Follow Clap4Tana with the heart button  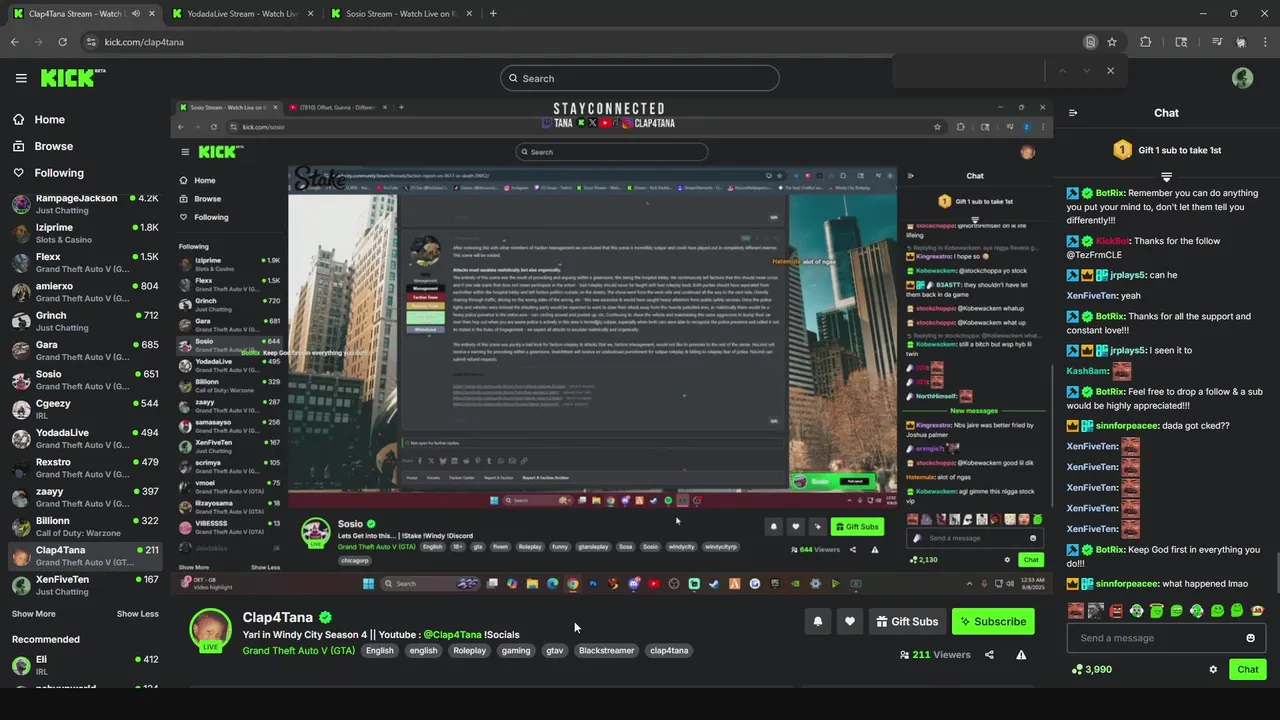click(849, 621)
